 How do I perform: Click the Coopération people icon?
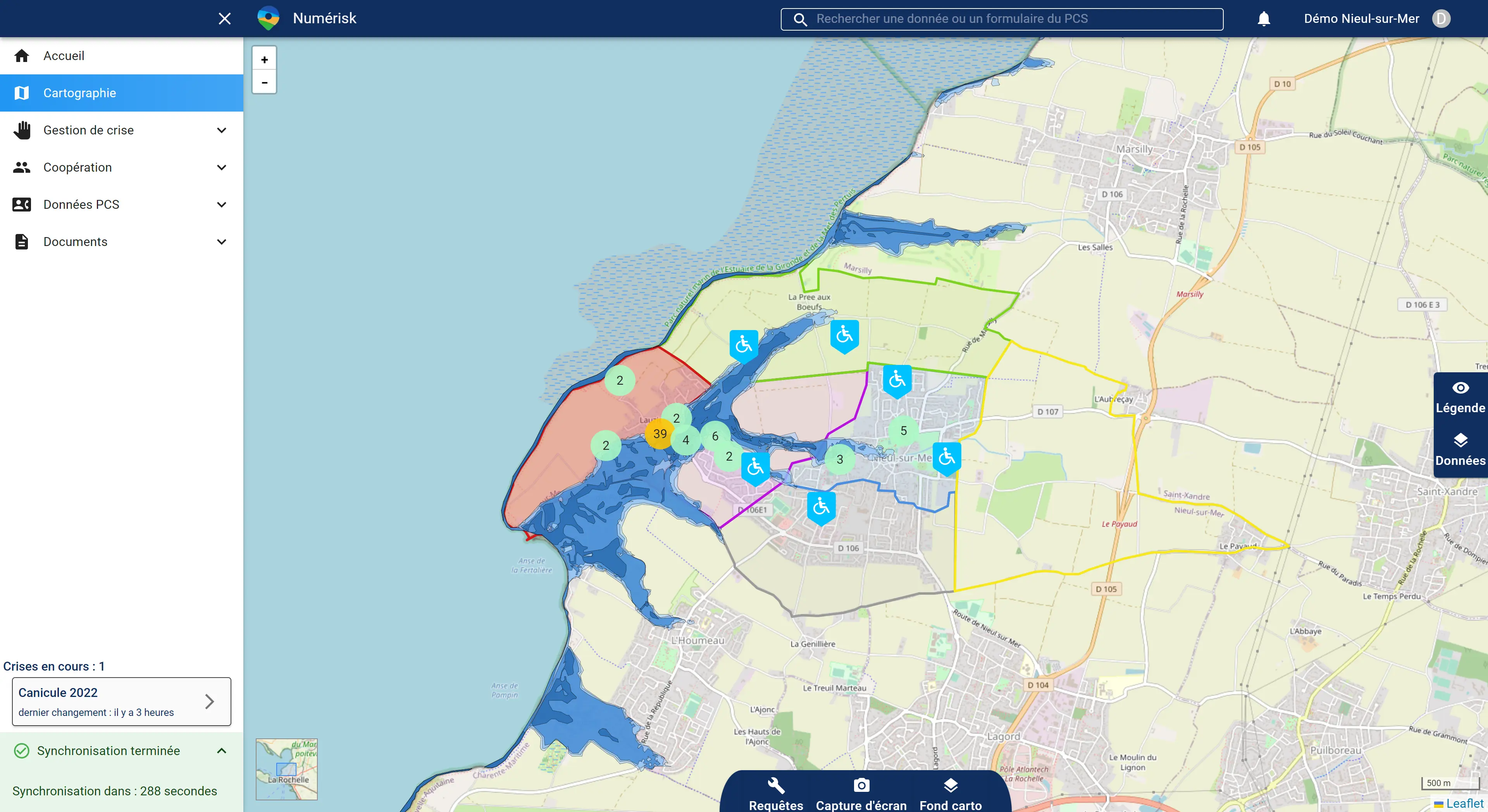[x=22, y=167]
